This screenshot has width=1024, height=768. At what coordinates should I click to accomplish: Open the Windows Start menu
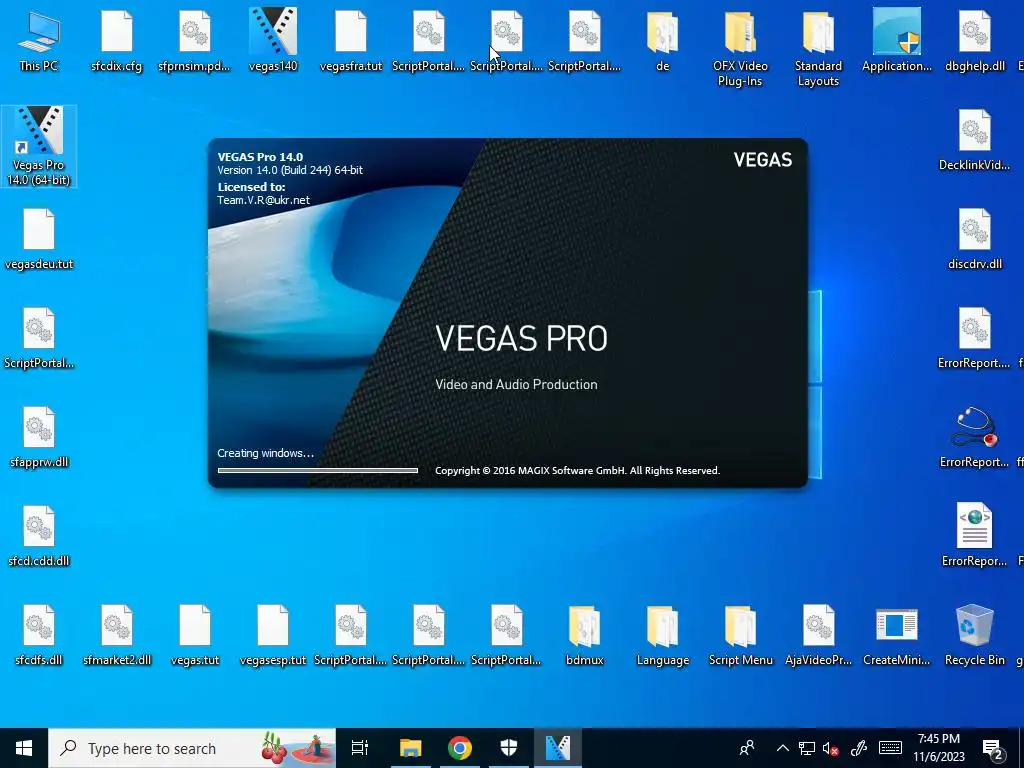click(x=24, y=748)
